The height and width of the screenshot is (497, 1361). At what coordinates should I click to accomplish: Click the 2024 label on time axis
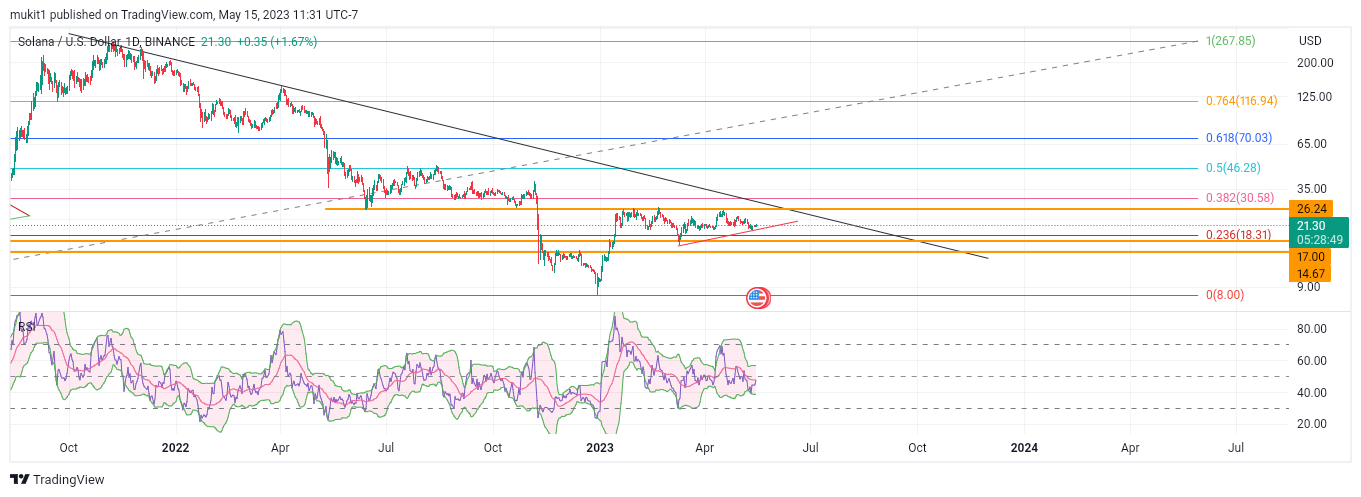tap(1023, 448)
